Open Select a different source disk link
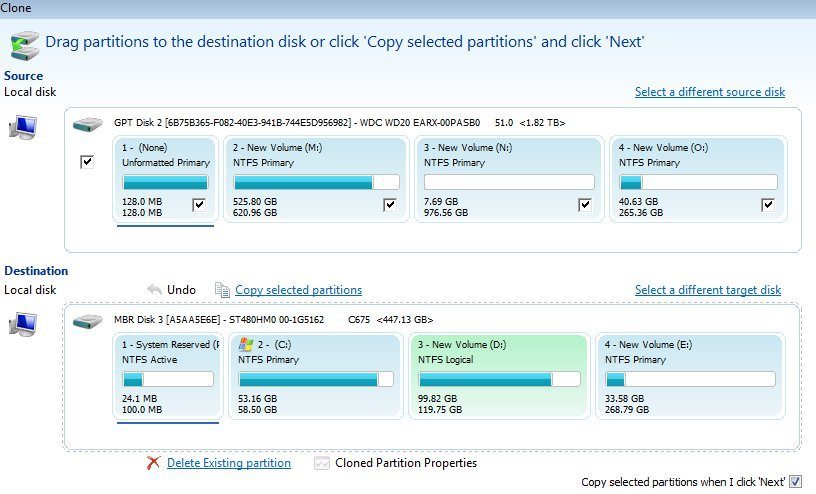 coord(710,92)
